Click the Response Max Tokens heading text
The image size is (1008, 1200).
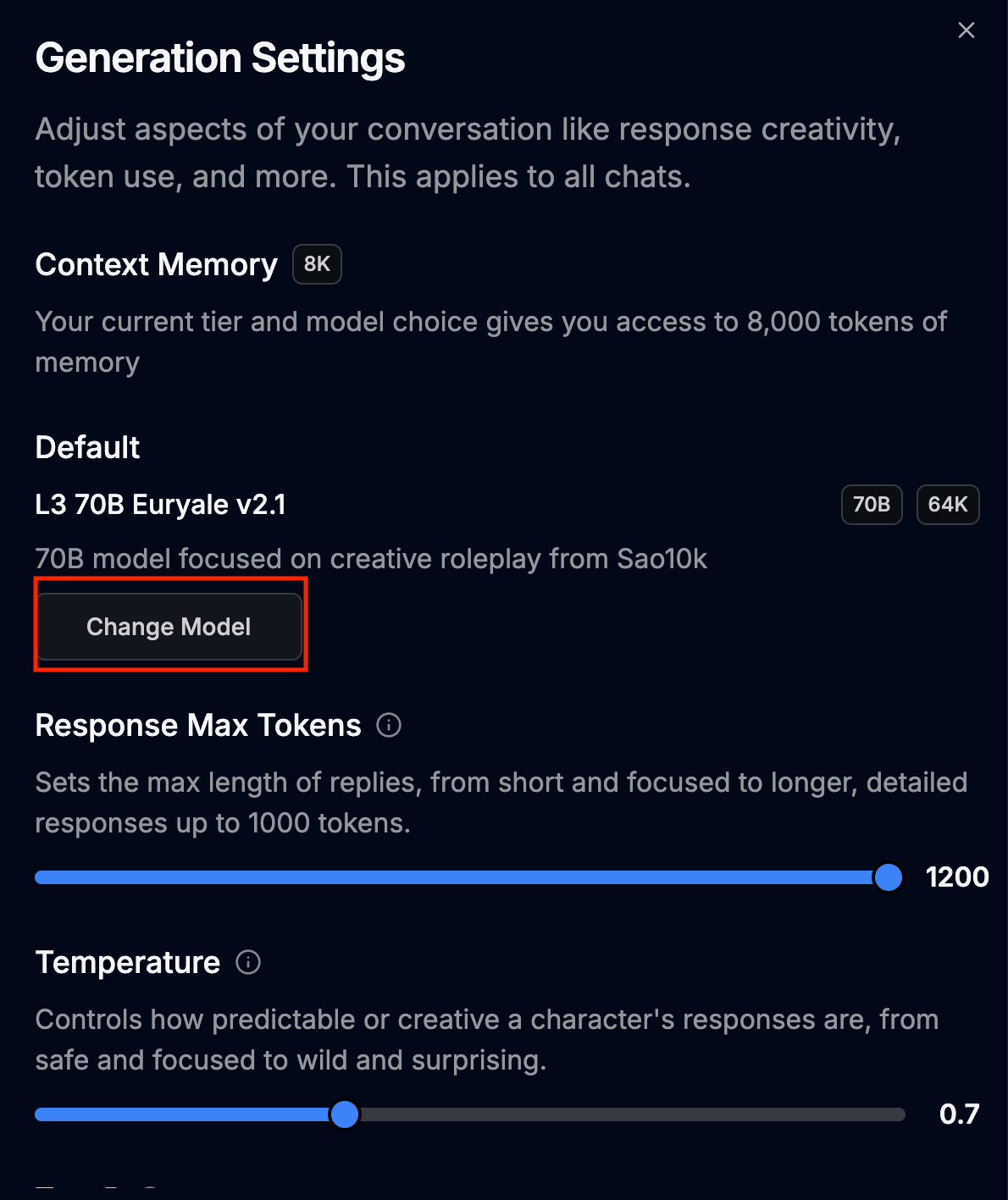click(198, 726)
